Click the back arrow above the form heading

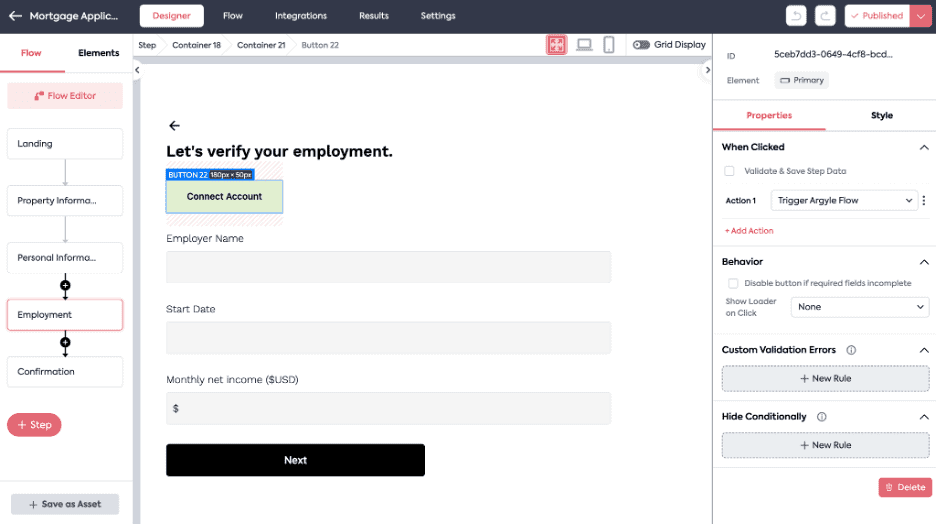(174, 125)
